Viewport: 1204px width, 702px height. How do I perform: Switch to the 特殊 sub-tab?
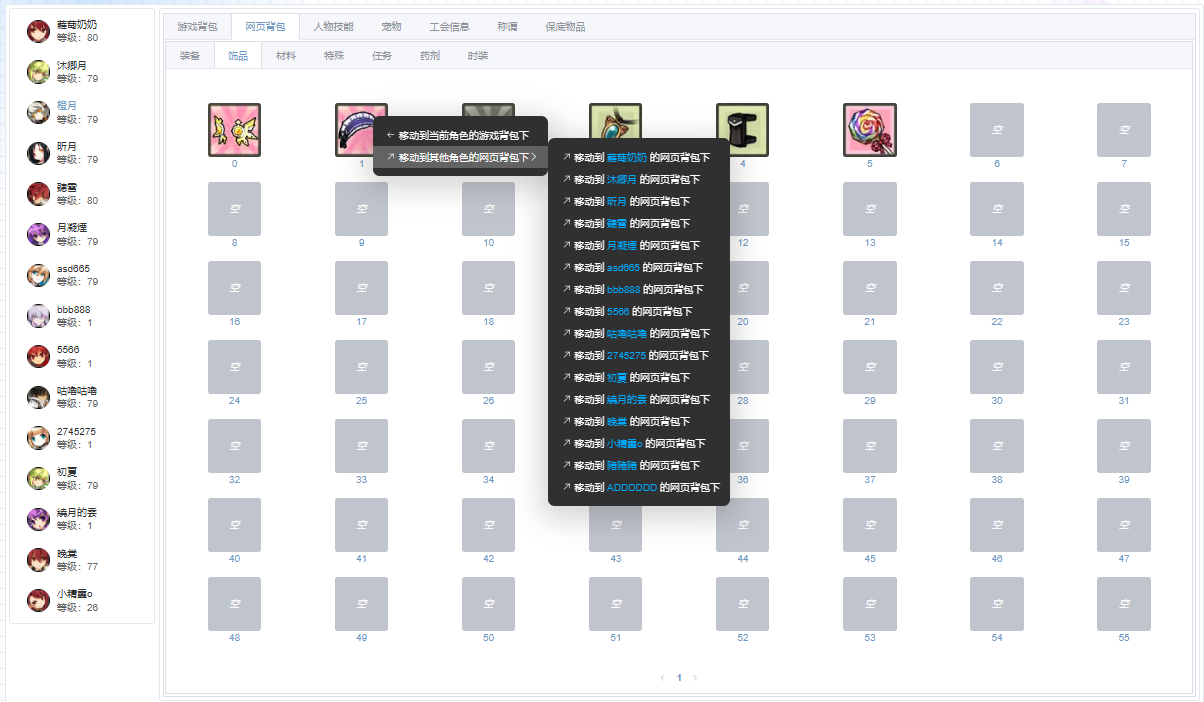click(334, 56)
